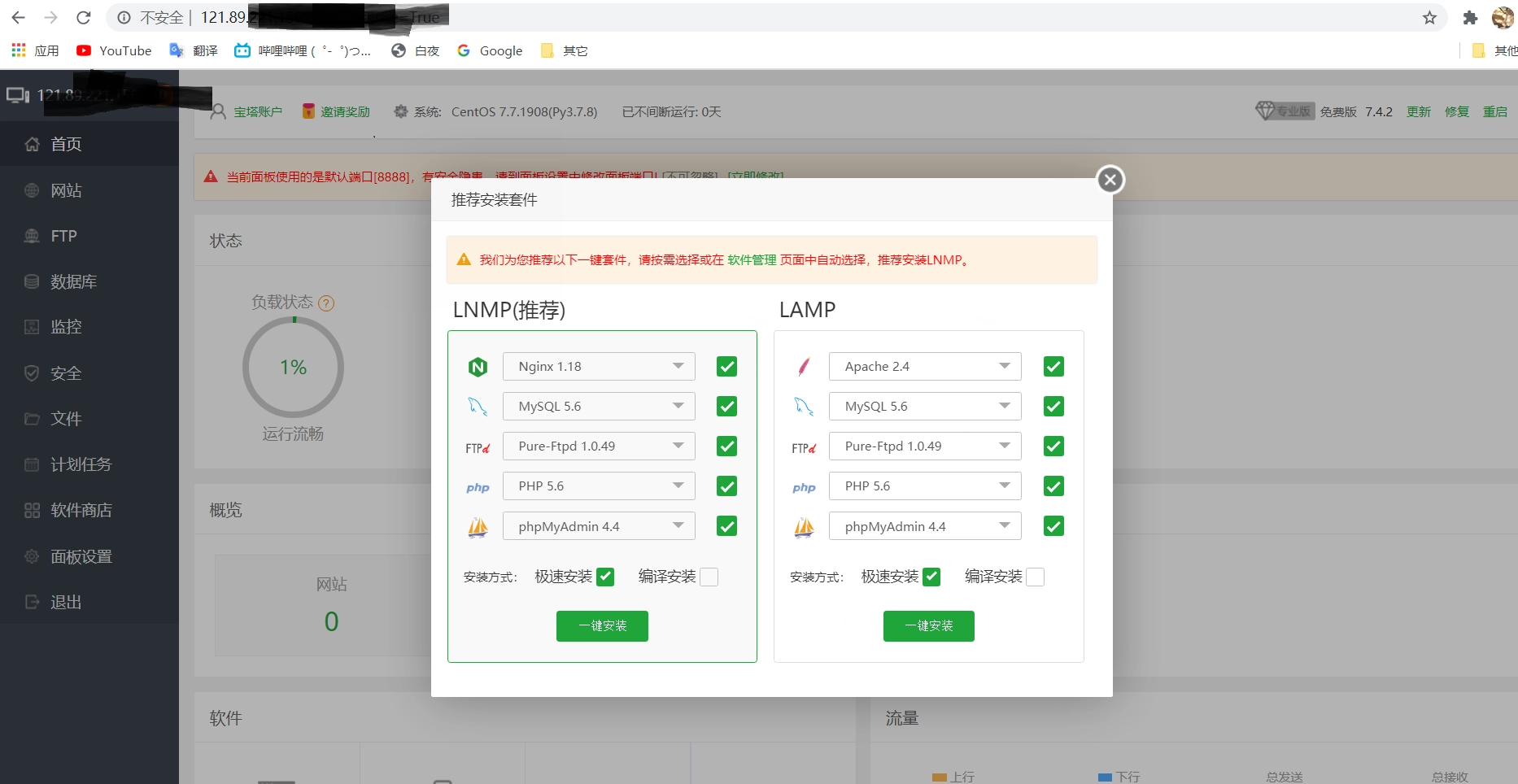Image resolution: width=1518 pixels, height=784 pixels.
Task: Open the Nginx 1.18 version dropdown
Action: (599, 366)
